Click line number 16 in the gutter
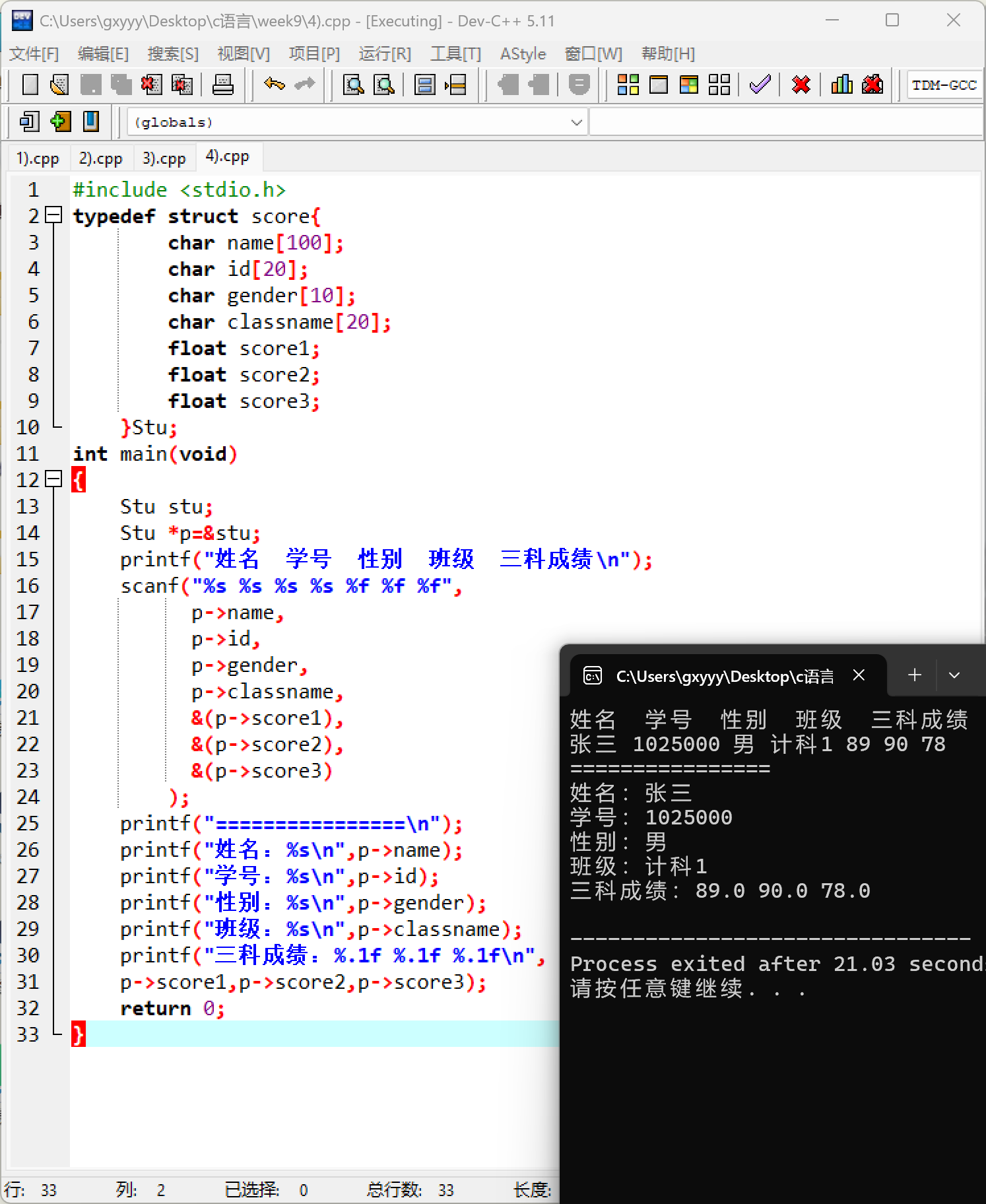Screen dimensions: 986x1204 [28, 585]
